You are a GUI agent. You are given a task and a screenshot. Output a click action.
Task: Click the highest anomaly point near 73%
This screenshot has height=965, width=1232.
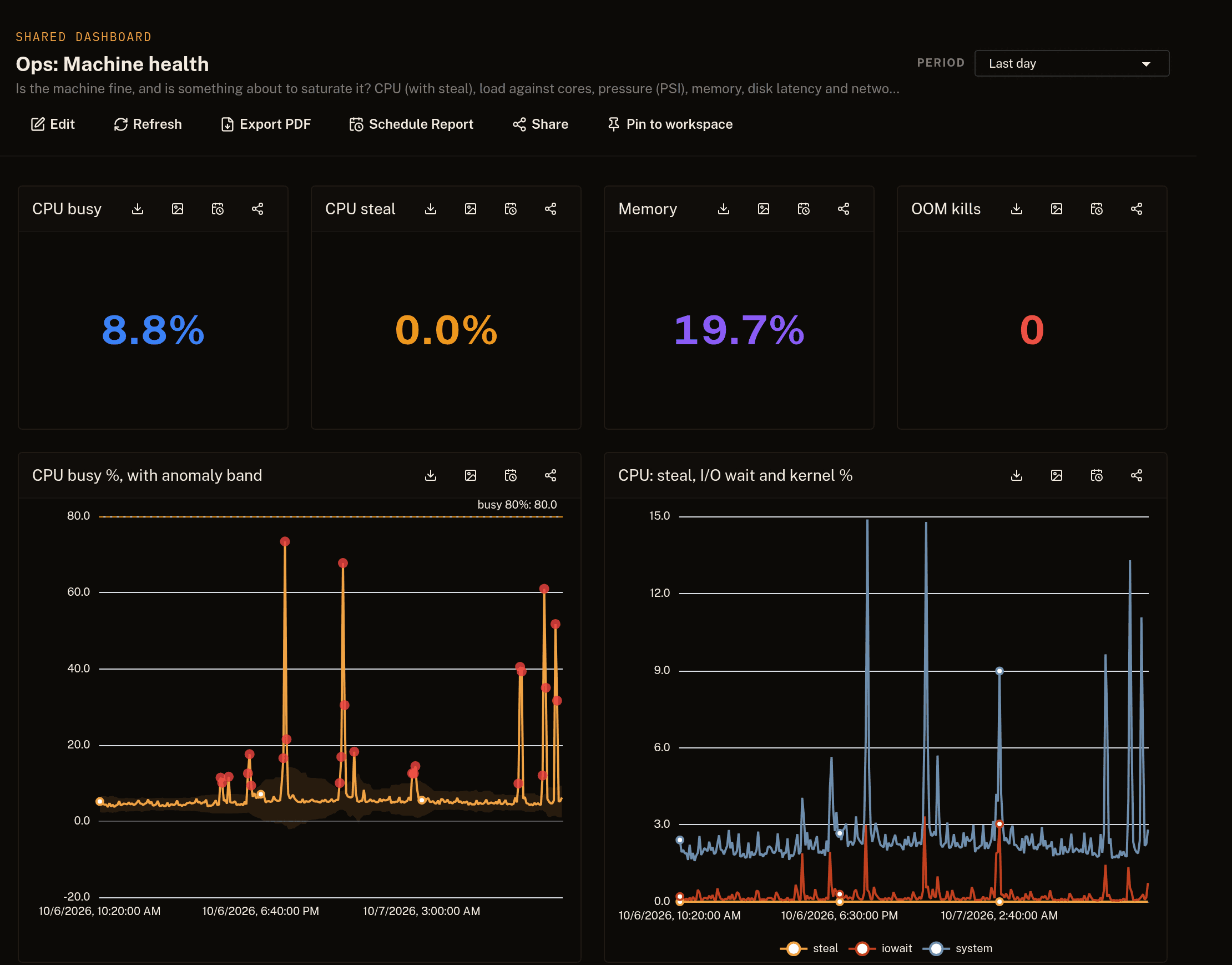point(285,541)
